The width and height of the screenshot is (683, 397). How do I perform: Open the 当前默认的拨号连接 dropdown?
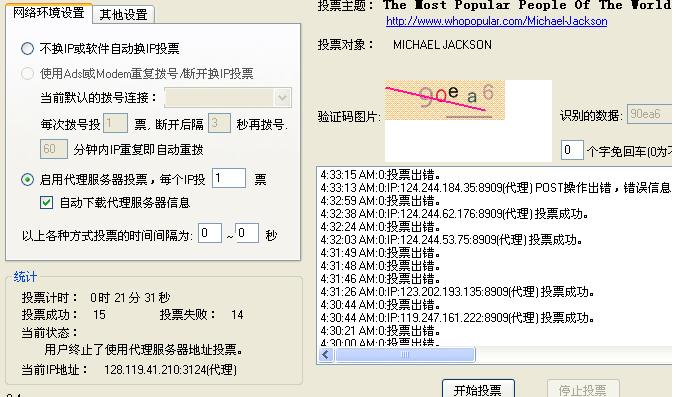click(x=228, y=98)
